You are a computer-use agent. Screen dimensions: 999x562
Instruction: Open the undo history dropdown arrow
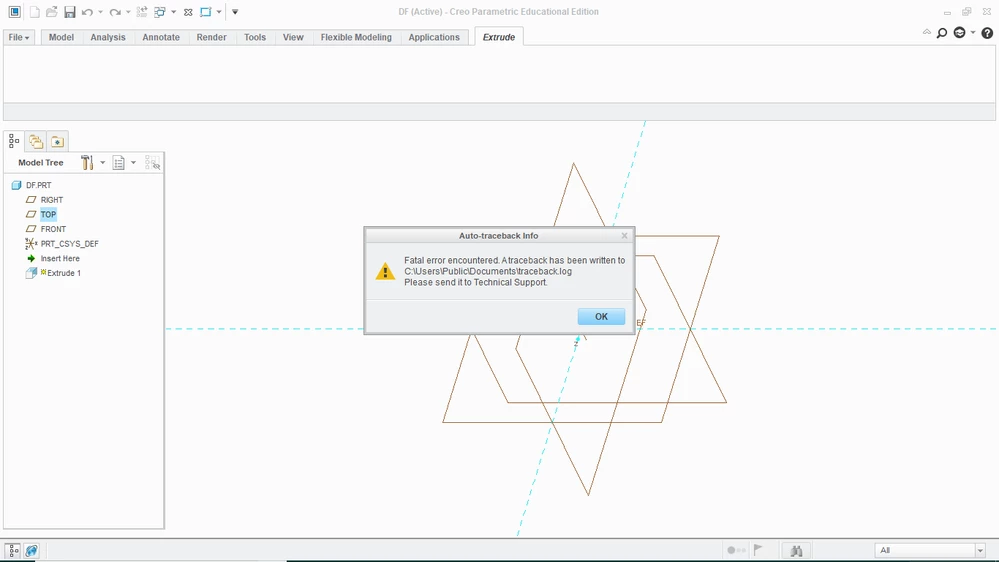click(x=101, y=11)
